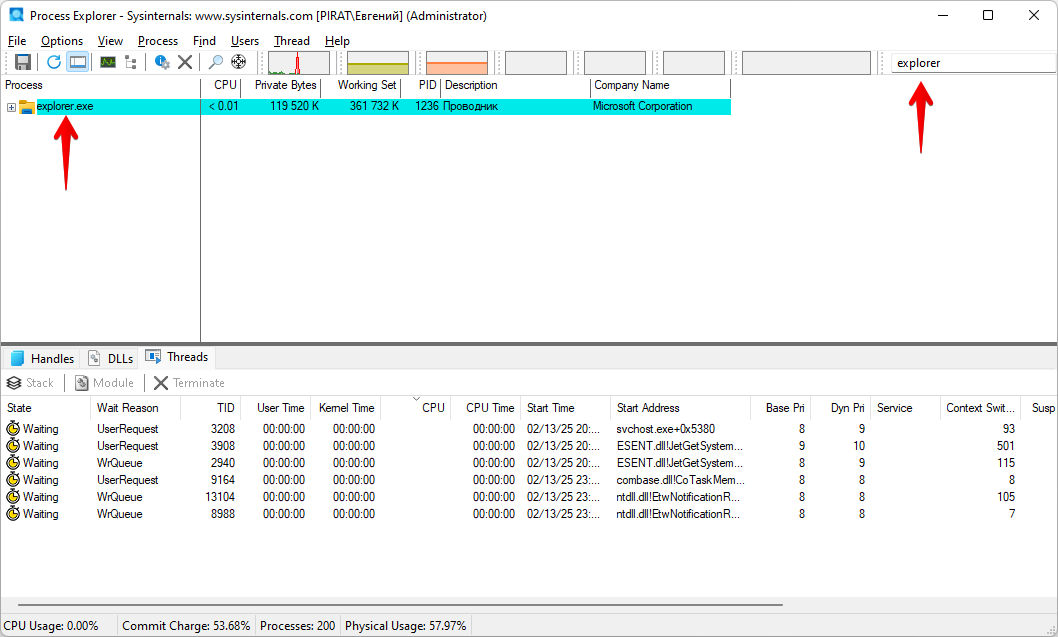Sort threads by State column header
The width and height of the screenshot is (1058, 637).
(x=46, y=408)
